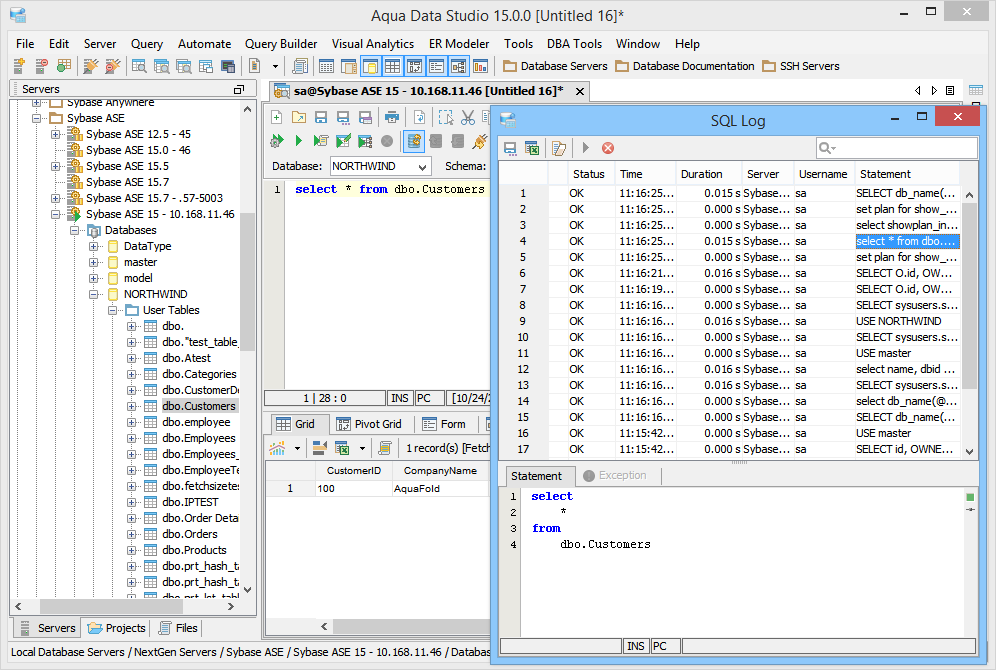Open the Query Builder menu

pyautogui.click(x=281, y=44)
